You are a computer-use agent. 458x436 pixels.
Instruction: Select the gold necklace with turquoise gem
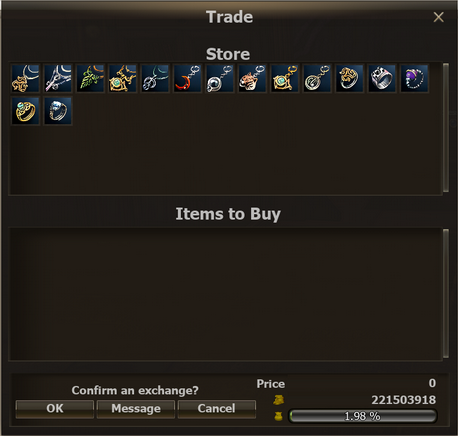pyautogui.click(x=123, y=79)
